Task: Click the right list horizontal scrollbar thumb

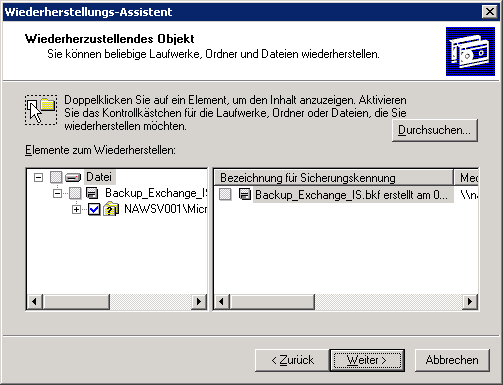Action: 272,302
